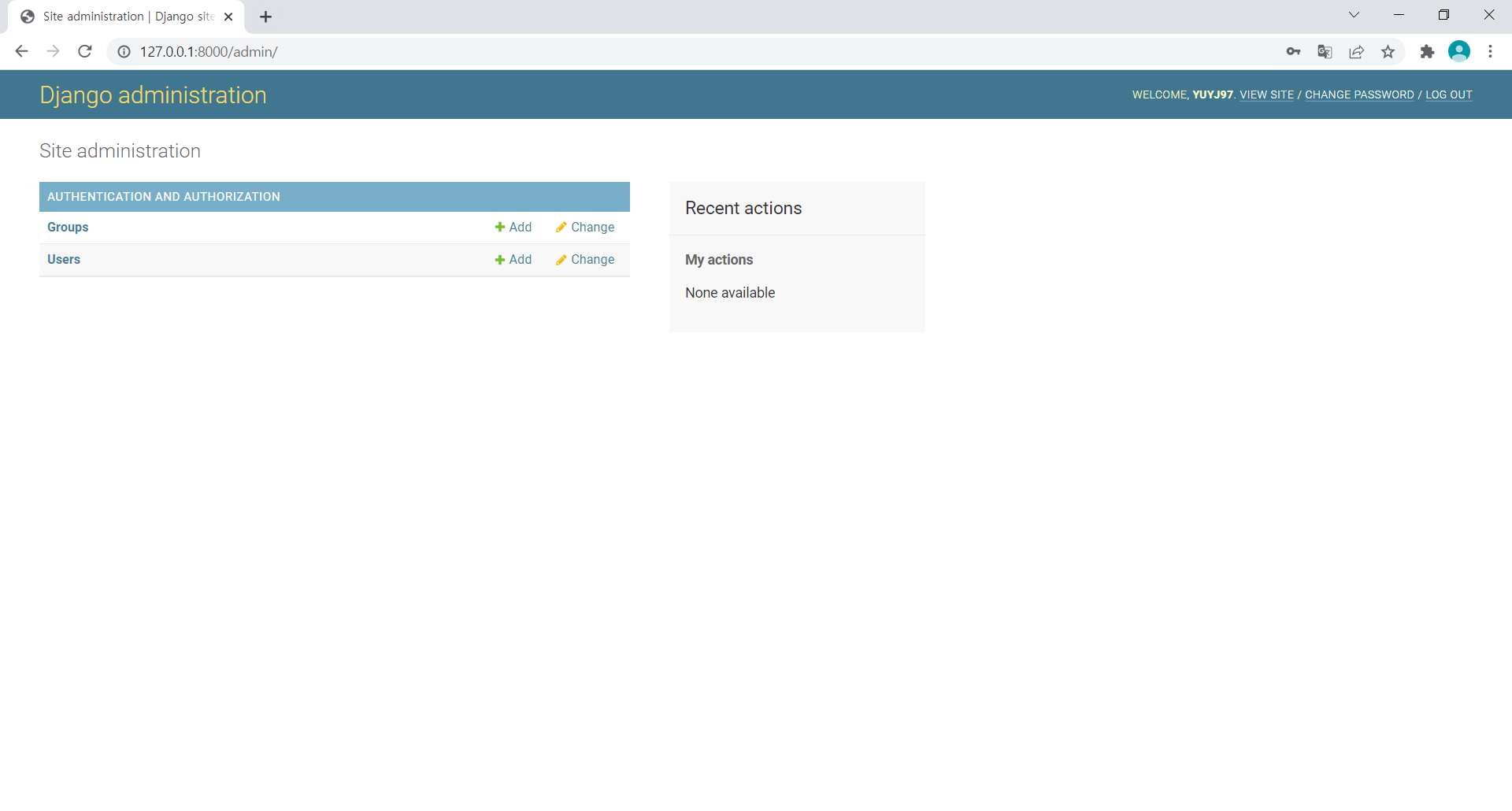Open the Groups model link

coord(68,227)
